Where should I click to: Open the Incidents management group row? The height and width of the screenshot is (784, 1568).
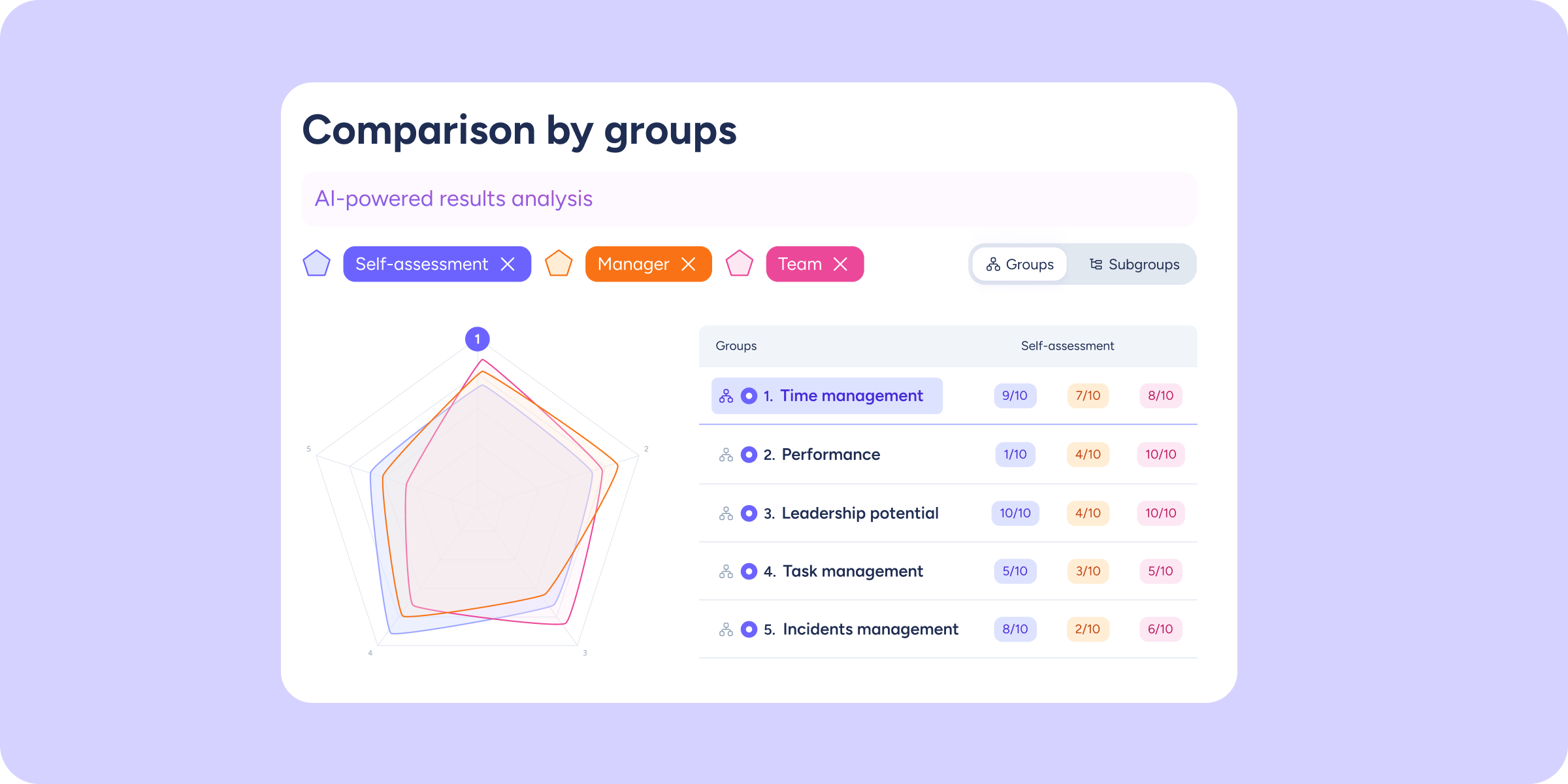point(870,630)
